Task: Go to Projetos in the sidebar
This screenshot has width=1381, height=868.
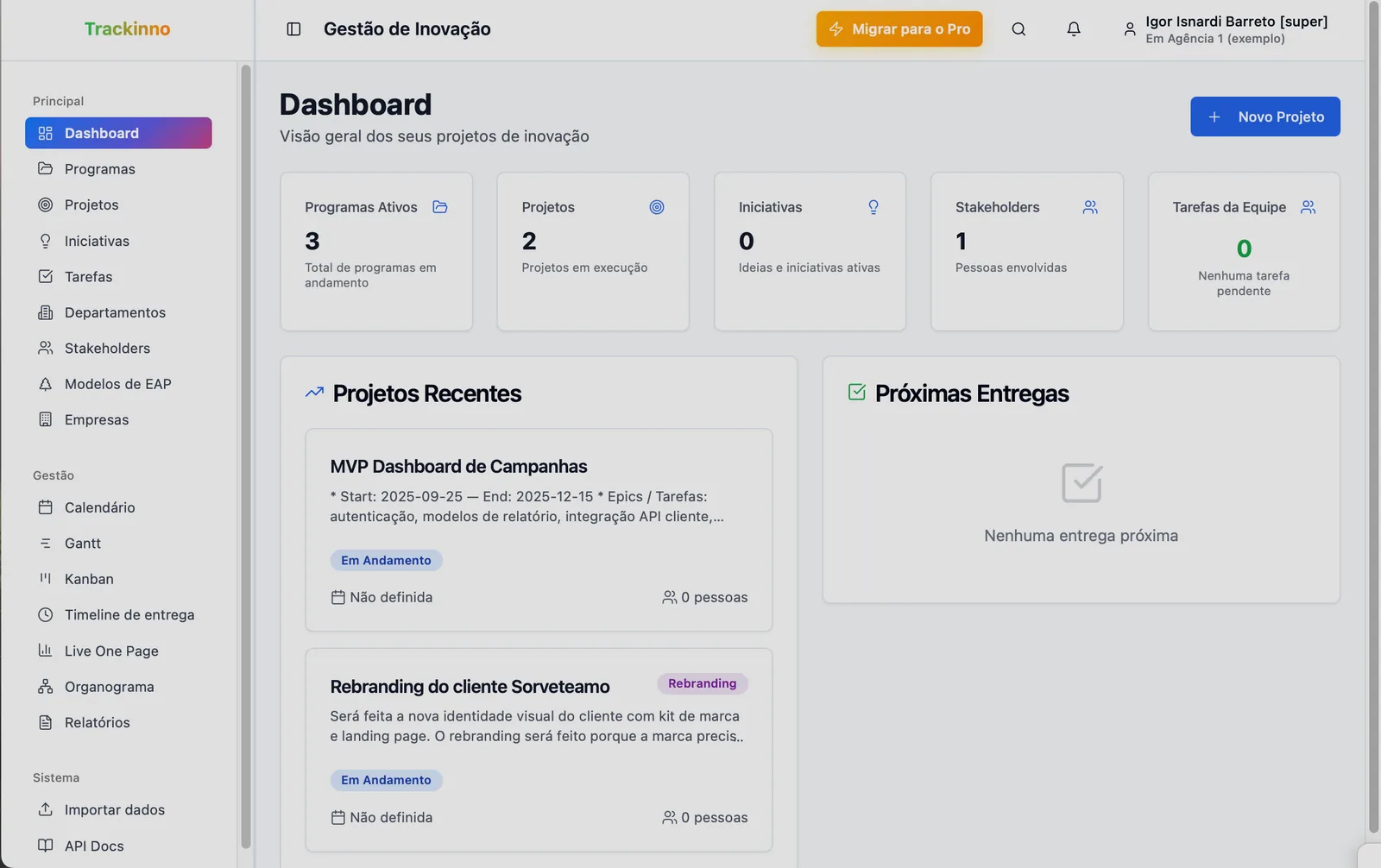Action: [x=118, y=204]
